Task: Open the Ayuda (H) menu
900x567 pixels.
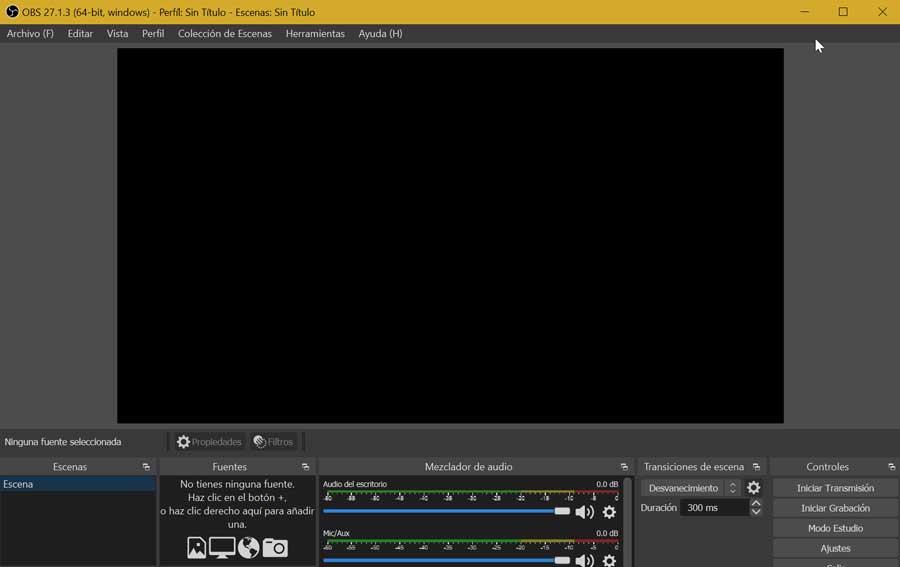Action: point(380,34)
